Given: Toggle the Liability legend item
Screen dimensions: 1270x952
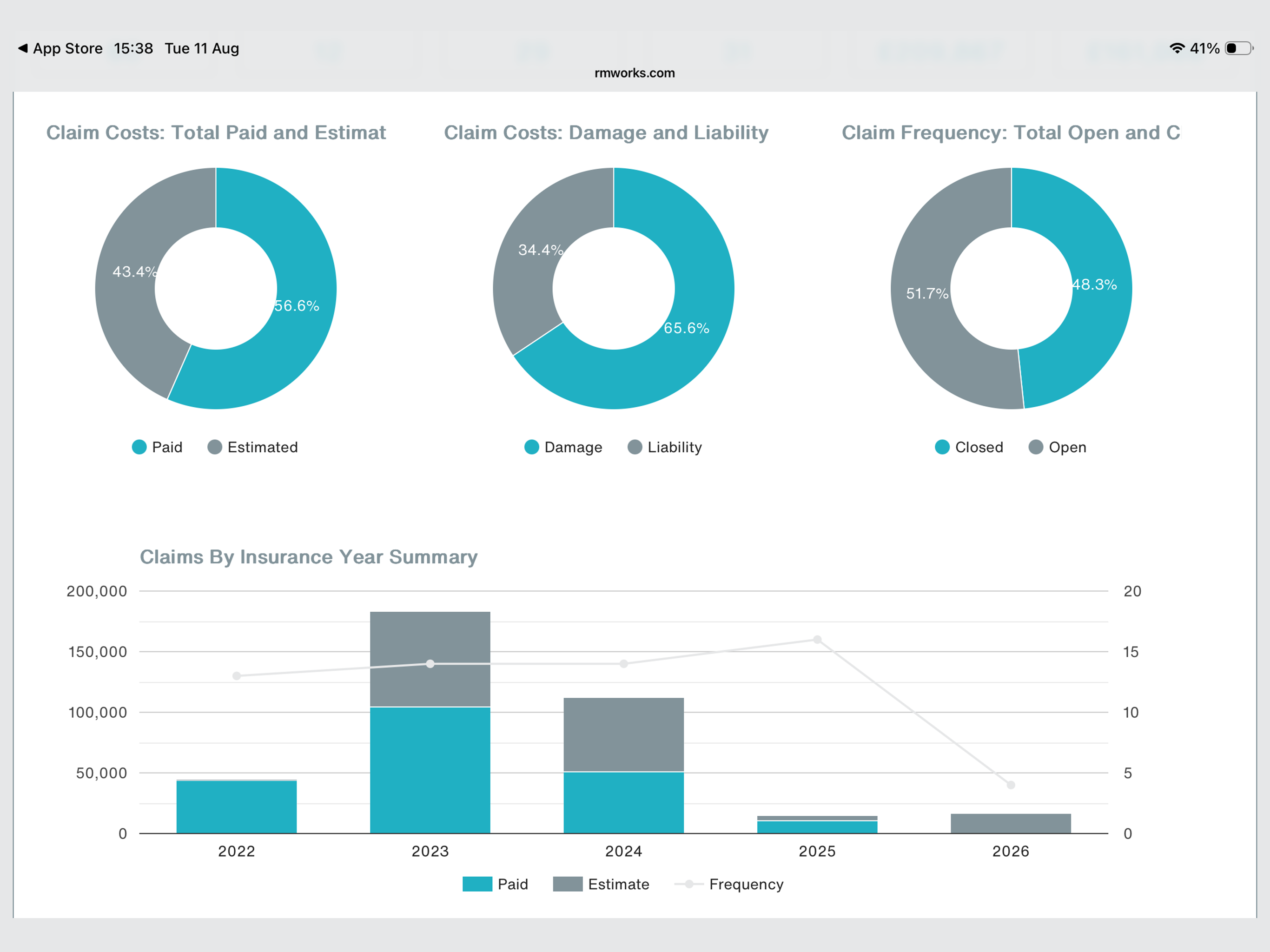Looking at the screenshot, I should tap(665, 447).
